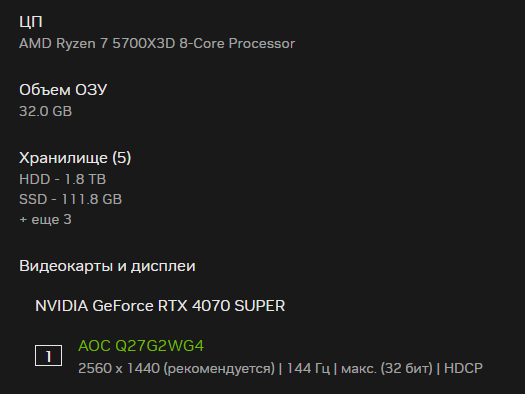Click the 2560 x 1440 resolution text

pos(119,368)
